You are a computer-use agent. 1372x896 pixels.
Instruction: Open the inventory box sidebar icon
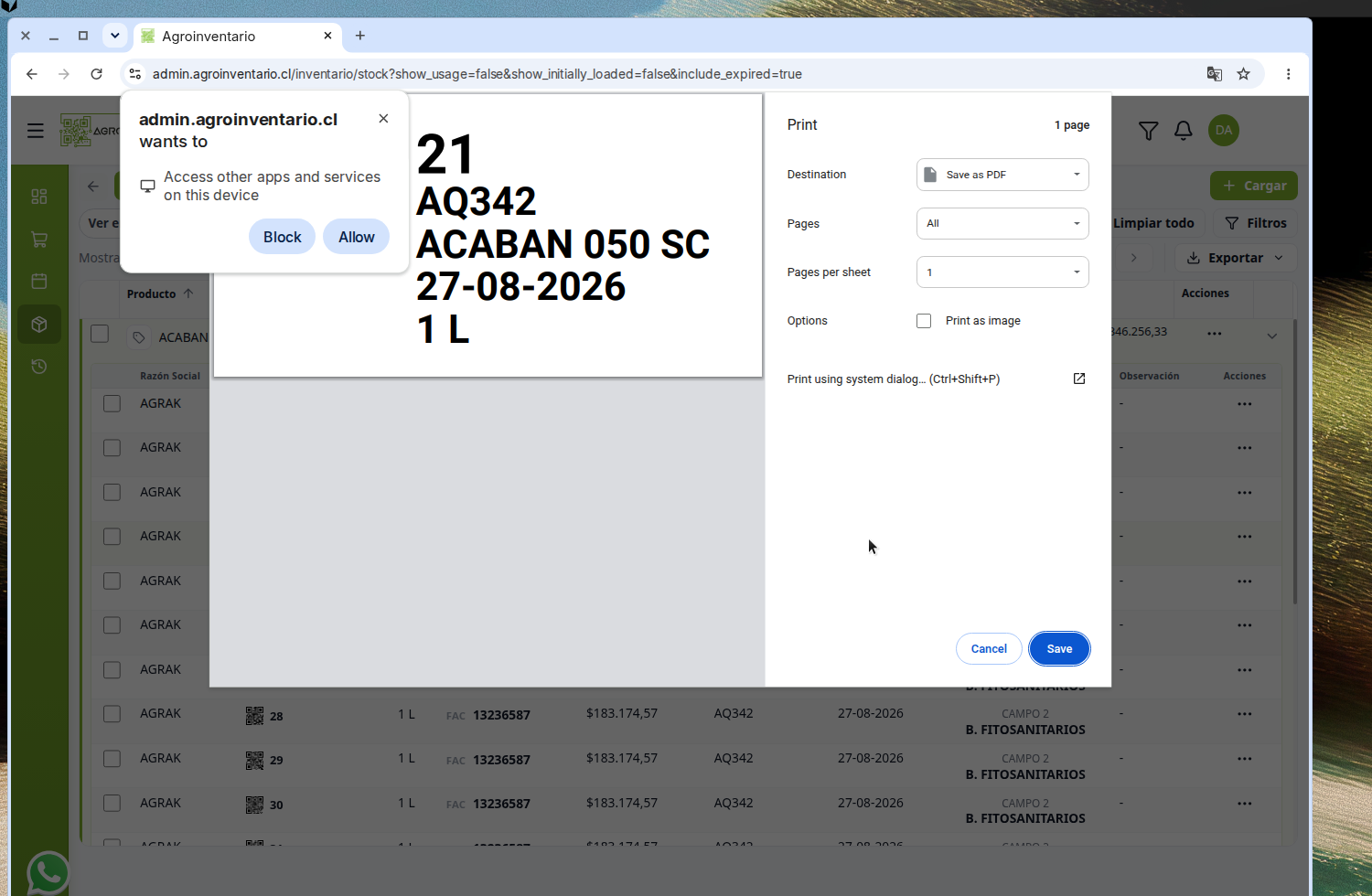(x=39, y=325)
